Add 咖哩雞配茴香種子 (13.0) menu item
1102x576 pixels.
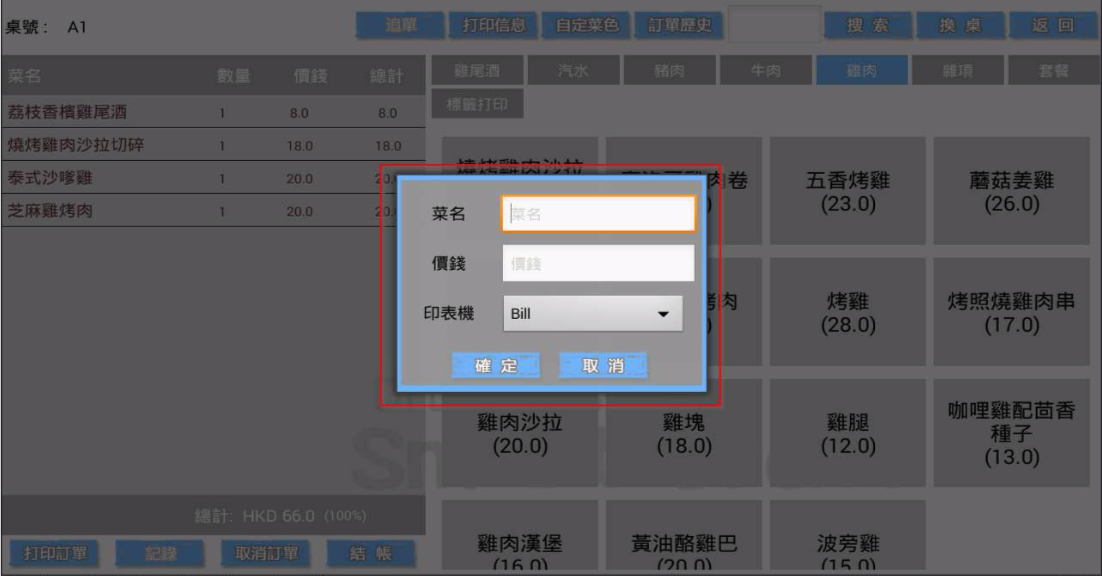(x=1011, y=433)
